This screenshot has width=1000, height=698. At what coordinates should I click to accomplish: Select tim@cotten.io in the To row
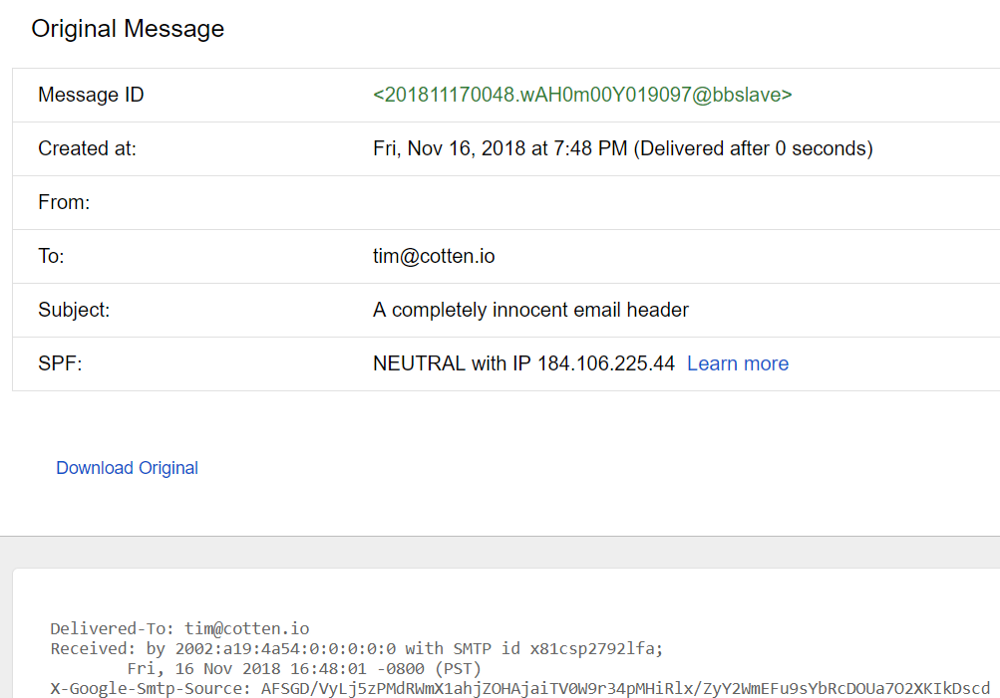point(434,257)
